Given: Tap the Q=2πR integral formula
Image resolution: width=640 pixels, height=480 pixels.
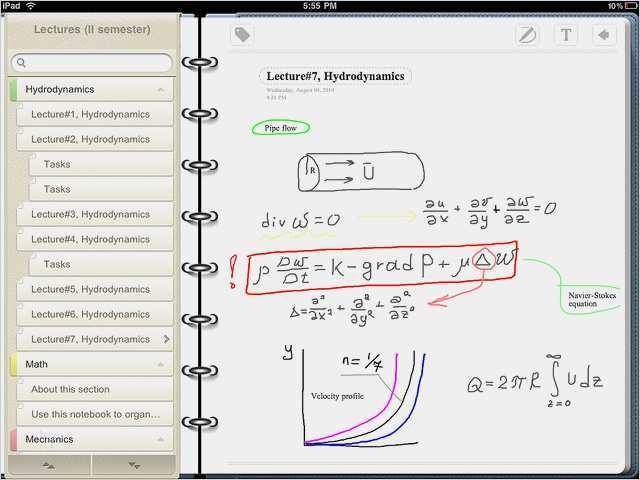Looking at the screenshot, I should click(535, 381).
